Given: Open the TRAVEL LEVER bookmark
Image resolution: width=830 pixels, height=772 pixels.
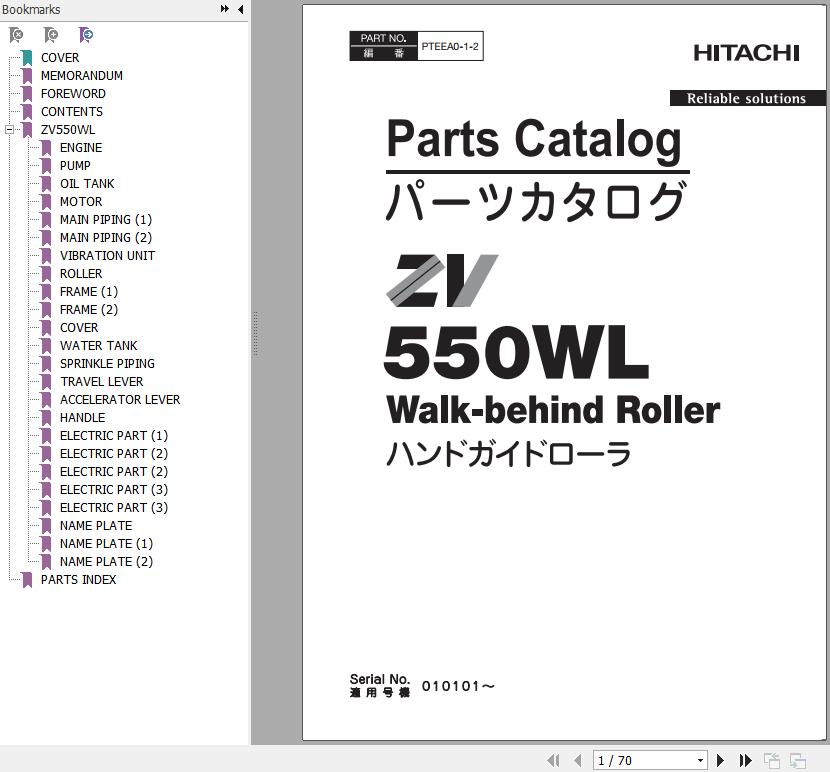Looking at the screenshot, I should (x=102, y=382).
